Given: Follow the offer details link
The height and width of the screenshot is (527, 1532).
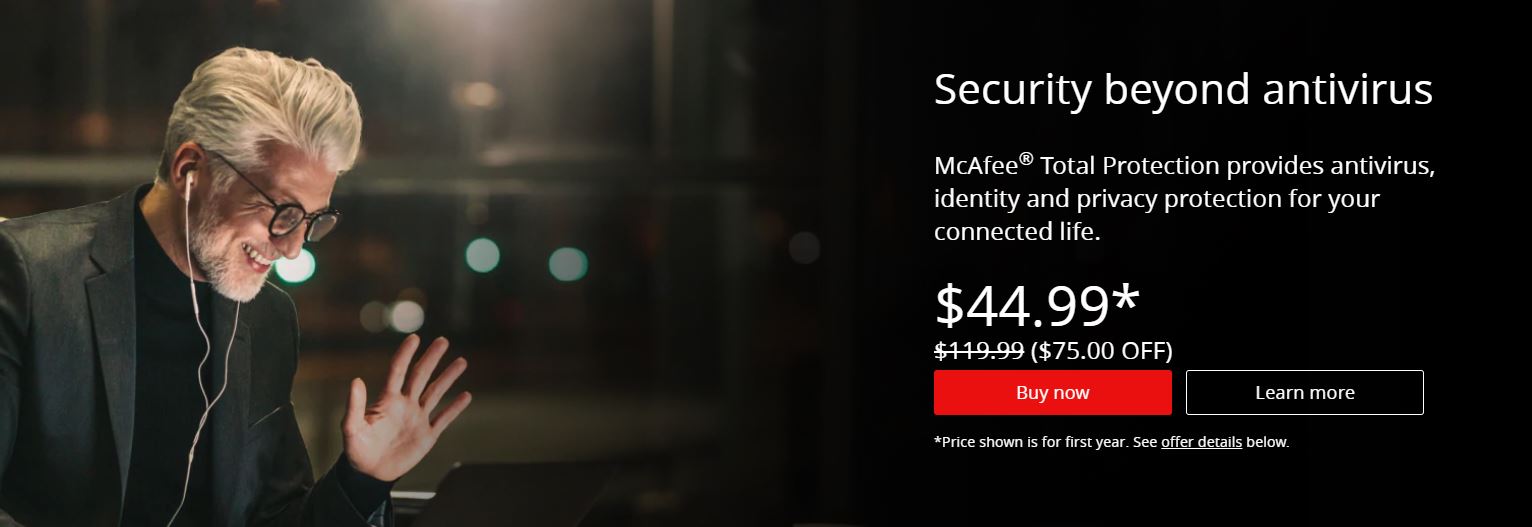Looking at the screenshot, I should pyautogui.click(x=1201, y=441).
